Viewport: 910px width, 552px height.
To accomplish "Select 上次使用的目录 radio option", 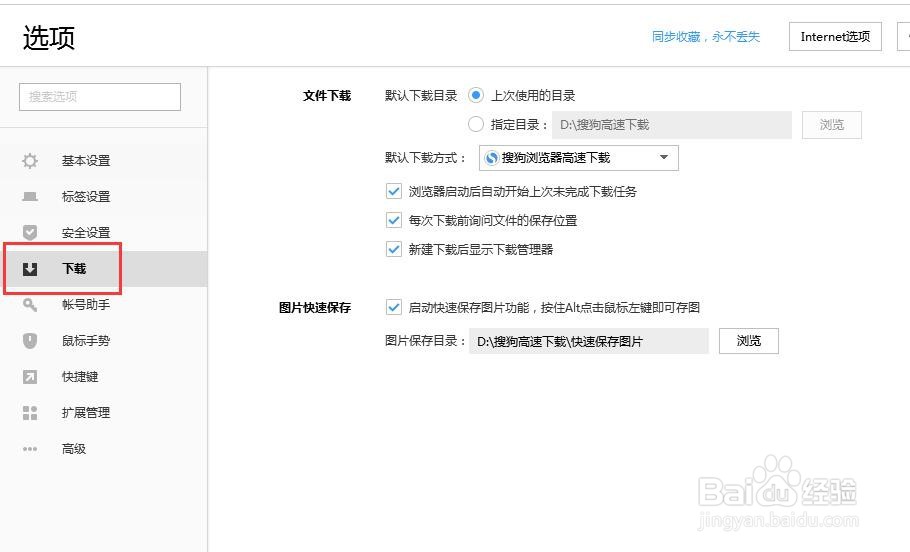I will pos(476,95).
